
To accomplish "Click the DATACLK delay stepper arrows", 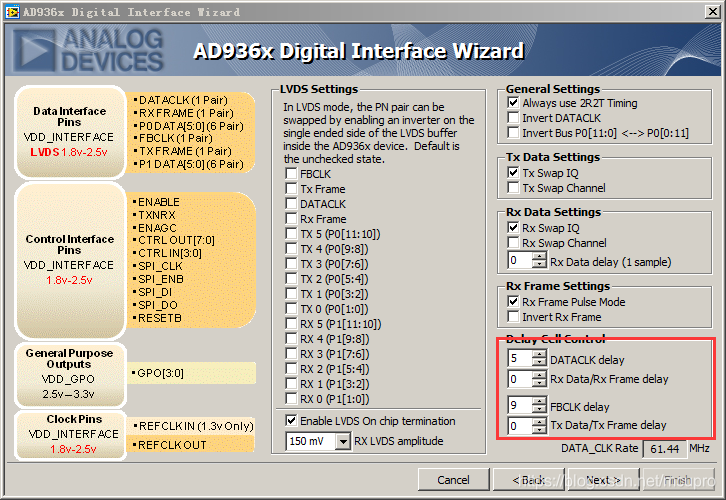I will pyautogui.click(x=539, y=358).
